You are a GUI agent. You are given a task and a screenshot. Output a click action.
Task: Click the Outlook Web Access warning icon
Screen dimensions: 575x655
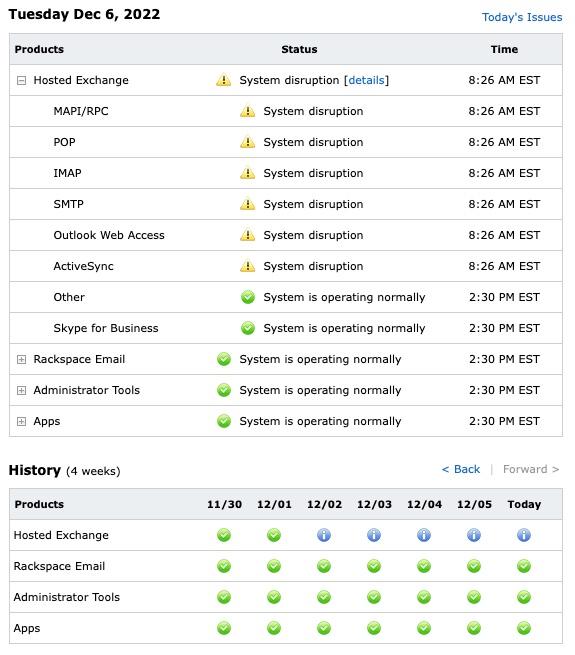tap(247, 235)
